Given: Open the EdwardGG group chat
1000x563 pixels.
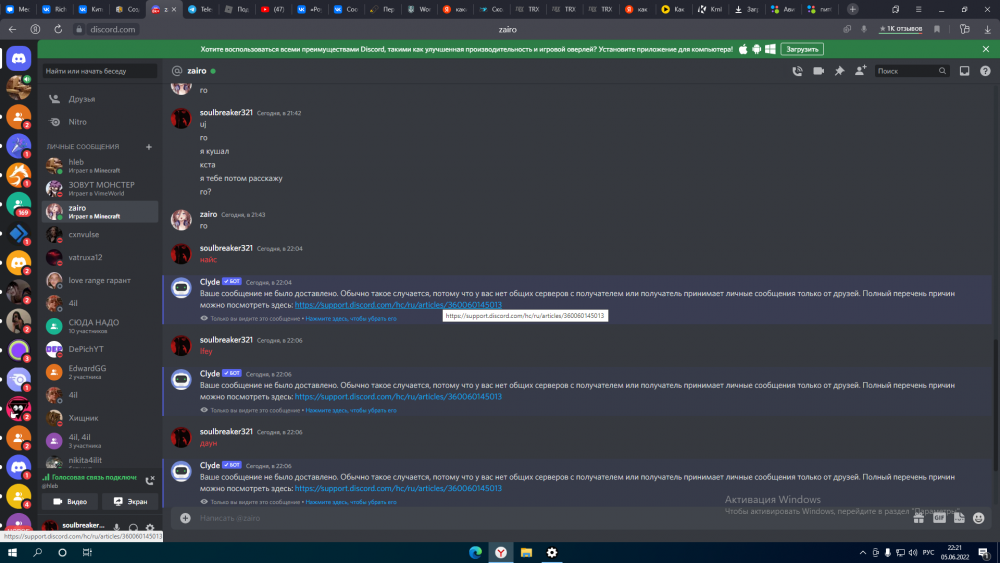Looking at the screenshot, I should click(x=100, y=372).
